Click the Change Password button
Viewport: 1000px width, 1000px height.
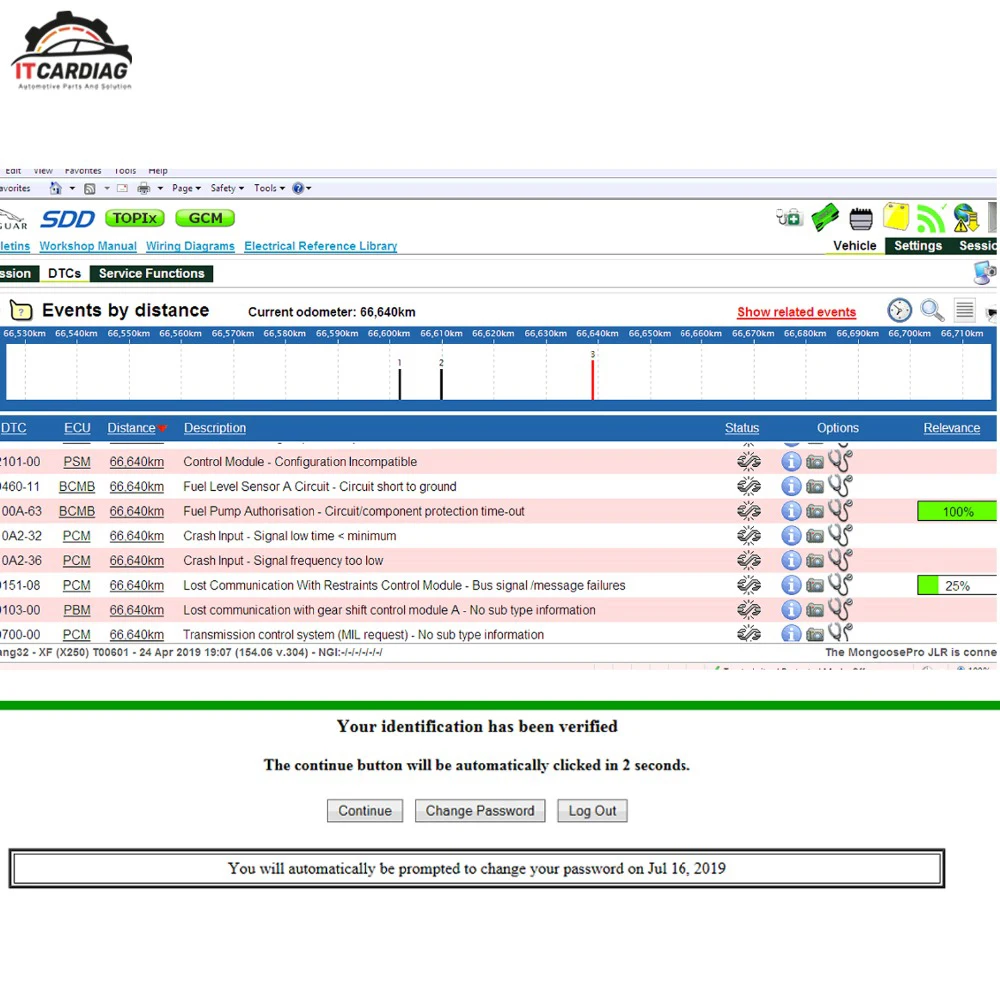480,811
